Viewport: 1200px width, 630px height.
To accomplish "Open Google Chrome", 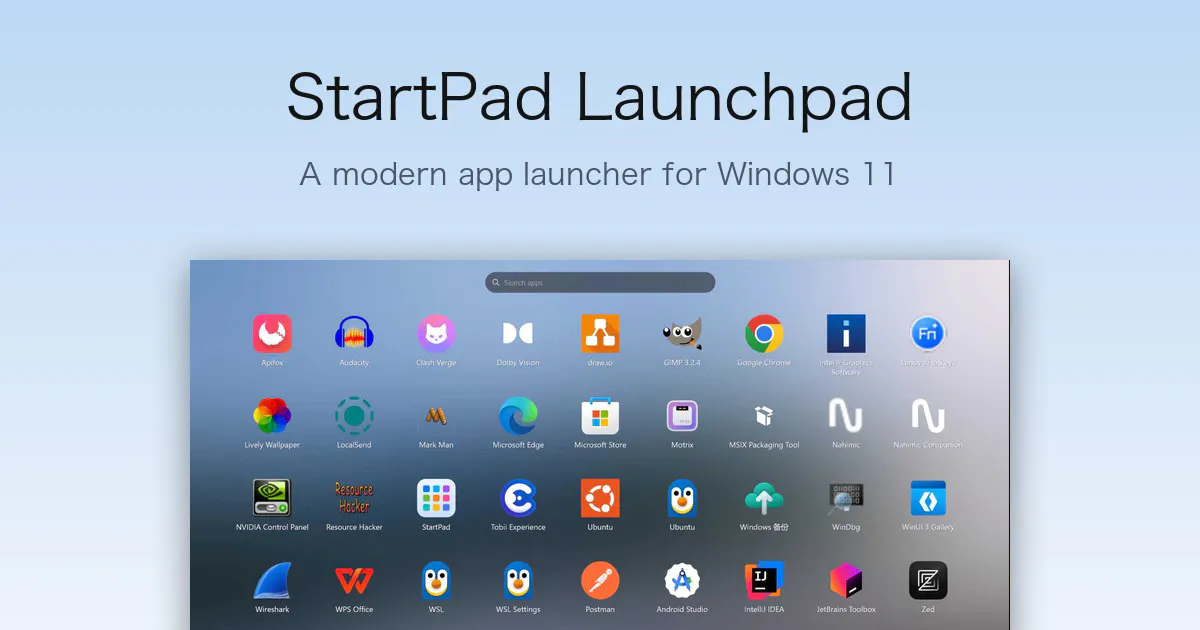I will pyautogui.click(x=764, y=333).
